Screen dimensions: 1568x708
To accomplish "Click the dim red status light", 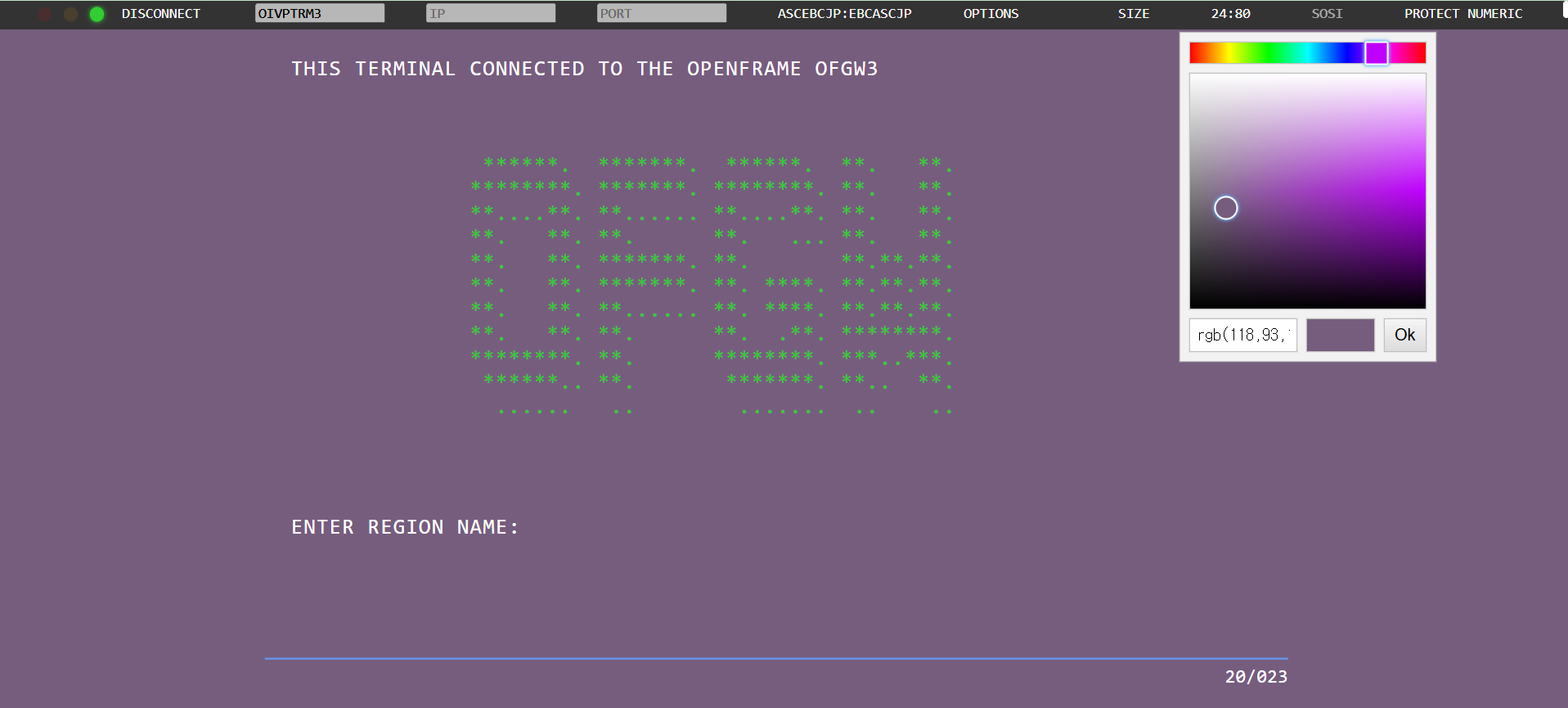I will point(45,14).
